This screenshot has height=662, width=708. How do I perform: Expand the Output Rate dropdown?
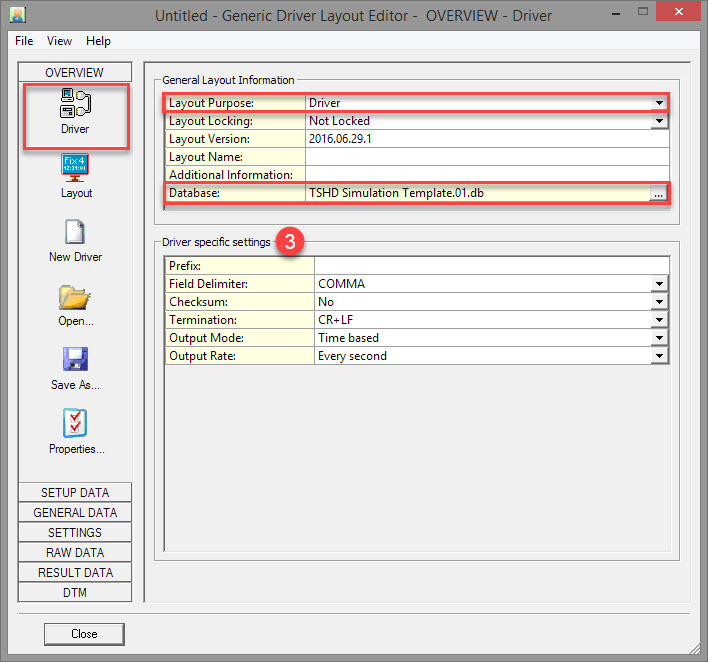pos(659,356)
